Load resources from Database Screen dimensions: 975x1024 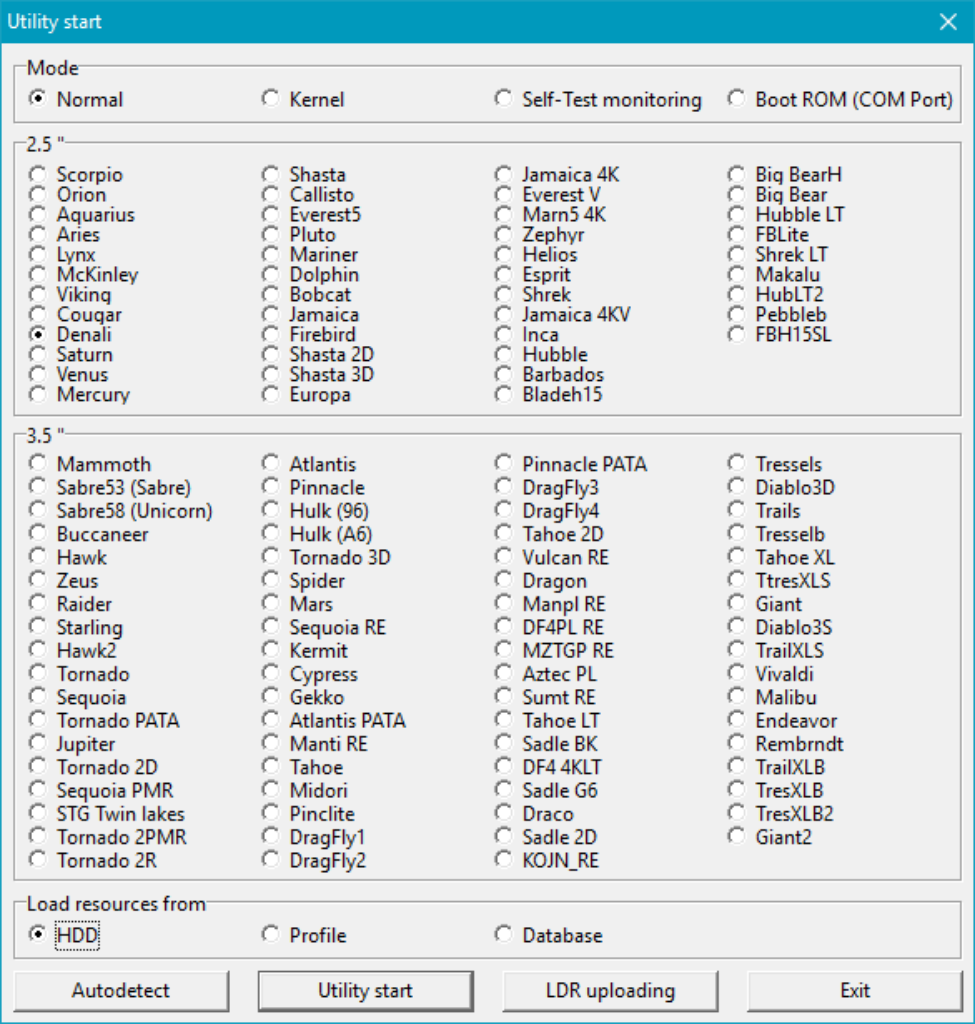[504, 935]
